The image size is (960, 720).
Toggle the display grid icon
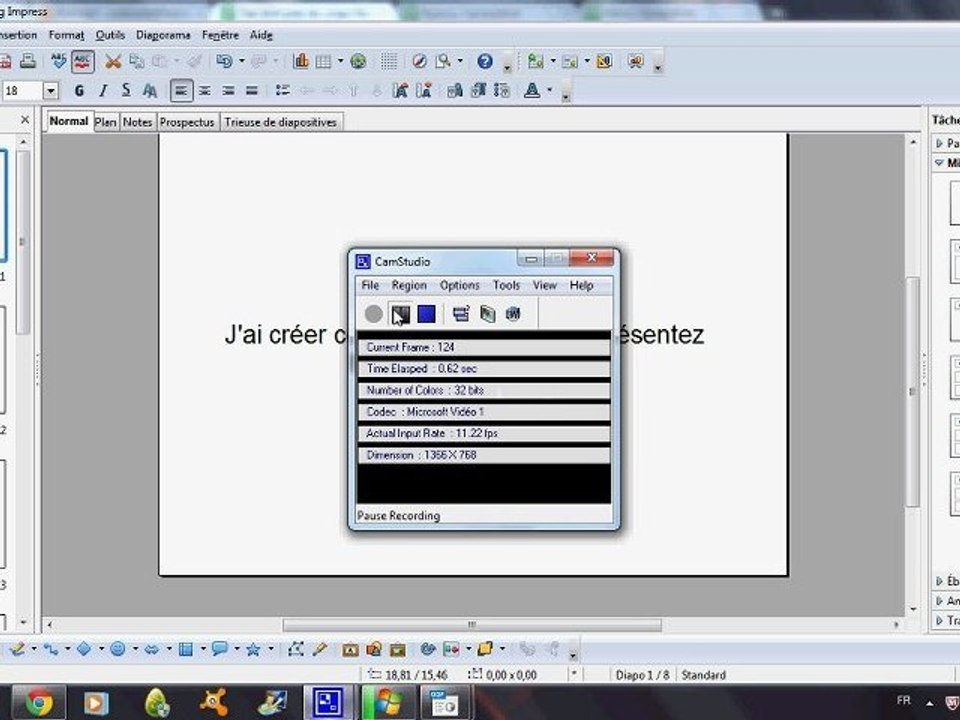[x=389, y=61]
